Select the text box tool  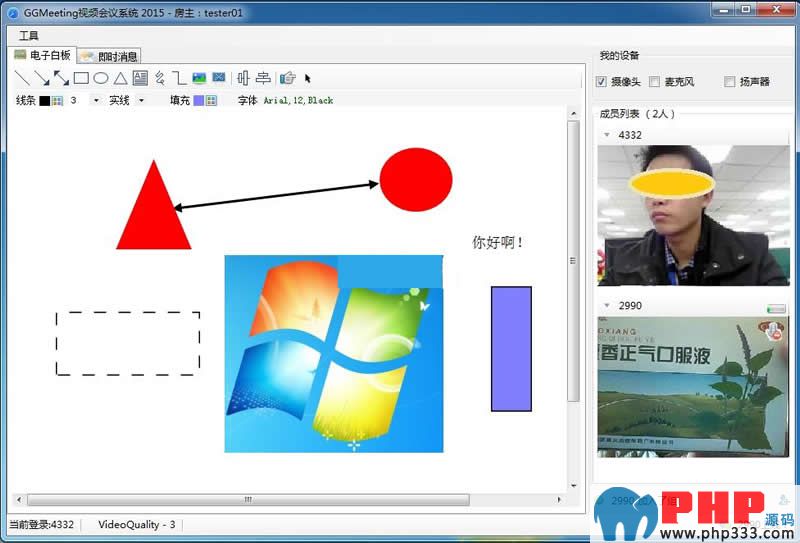(x=140, y=78)
